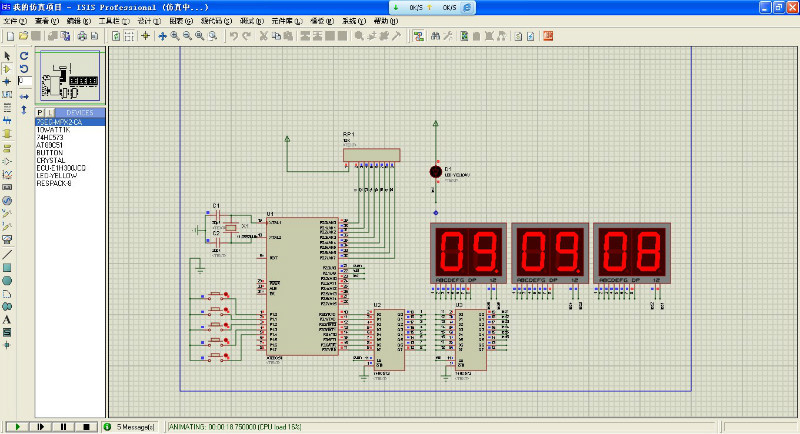Click the rotate anti-clockwise icon
Viewport: 800px width, 434px height.
[x=24, y=68]
